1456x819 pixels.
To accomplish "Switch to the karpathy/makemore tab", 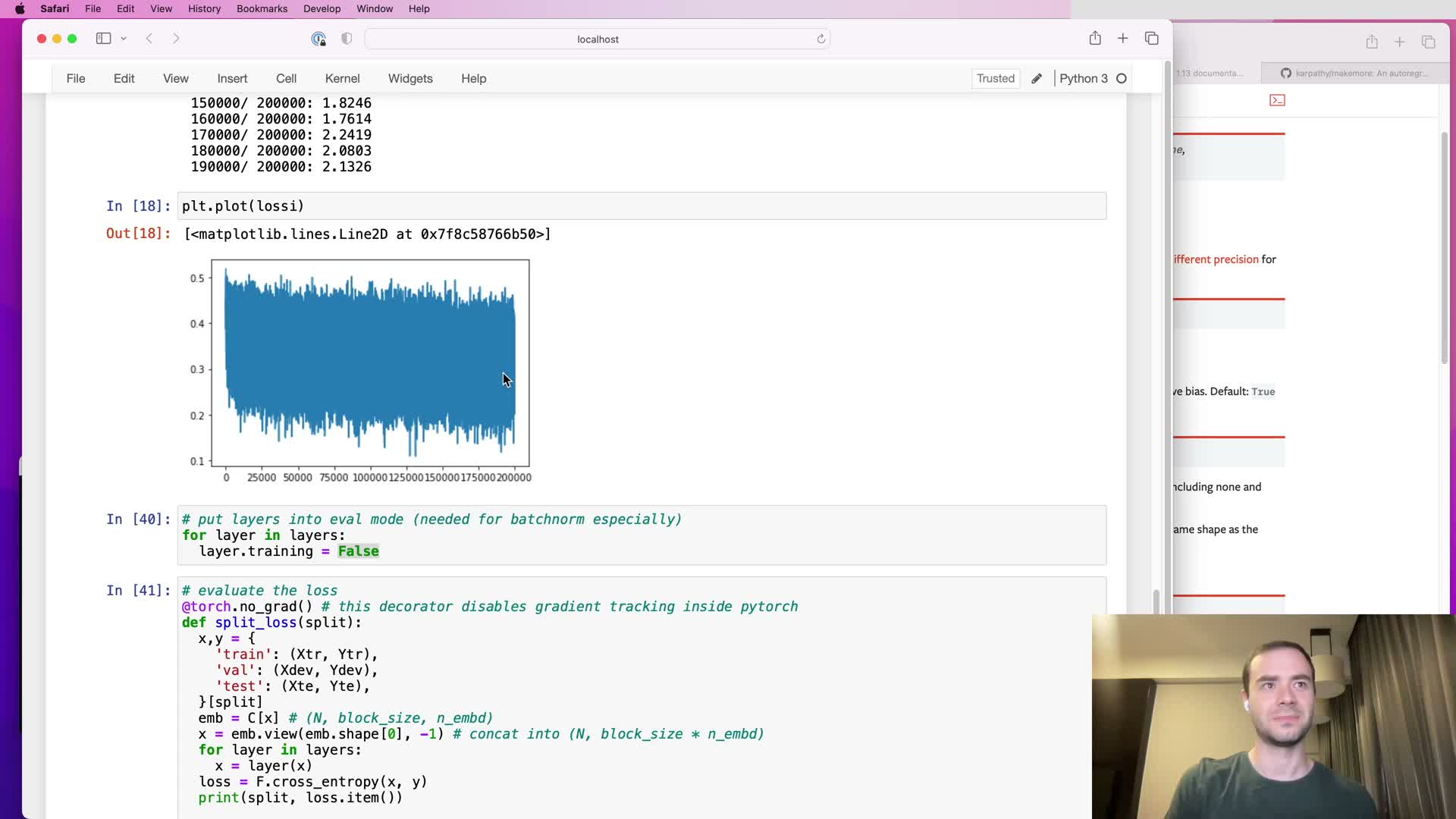I will [1354, 74].
